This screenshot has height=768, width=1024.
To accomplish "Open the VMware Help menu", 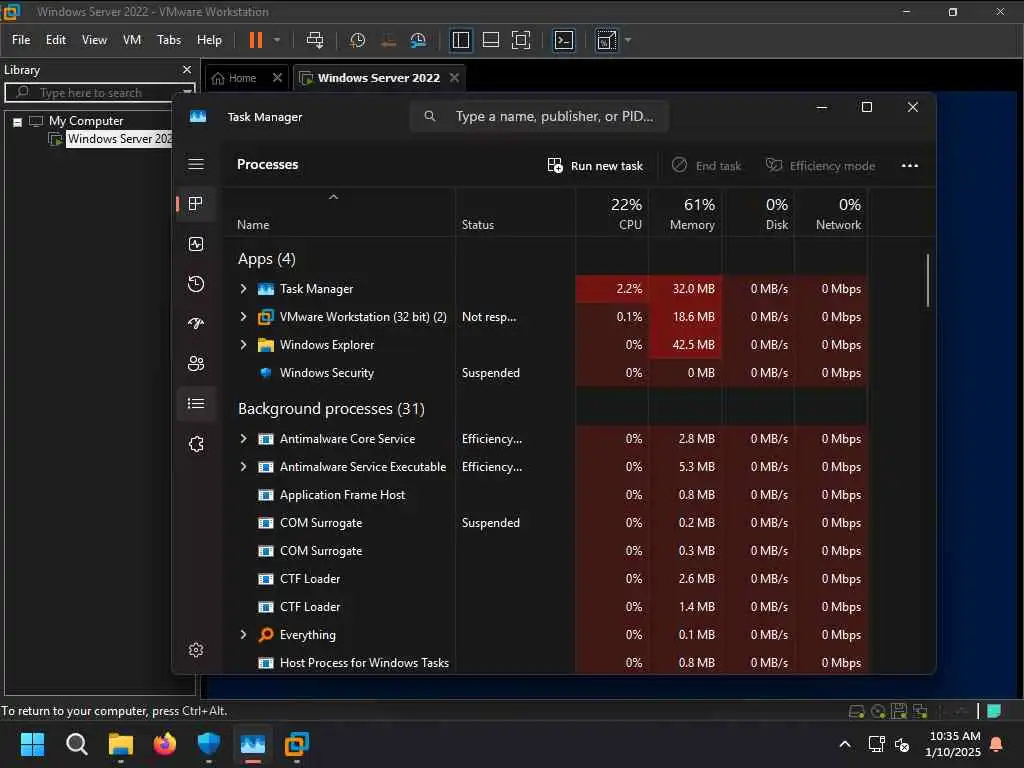I will click(x=210, y=40).
